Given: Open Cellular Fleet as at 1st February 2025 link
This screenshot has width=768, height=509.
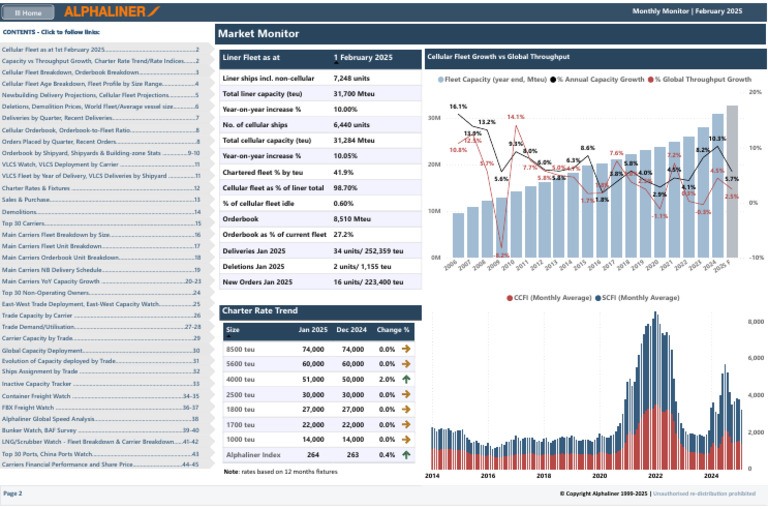Looking at the screenshot, I should (100, 49).
